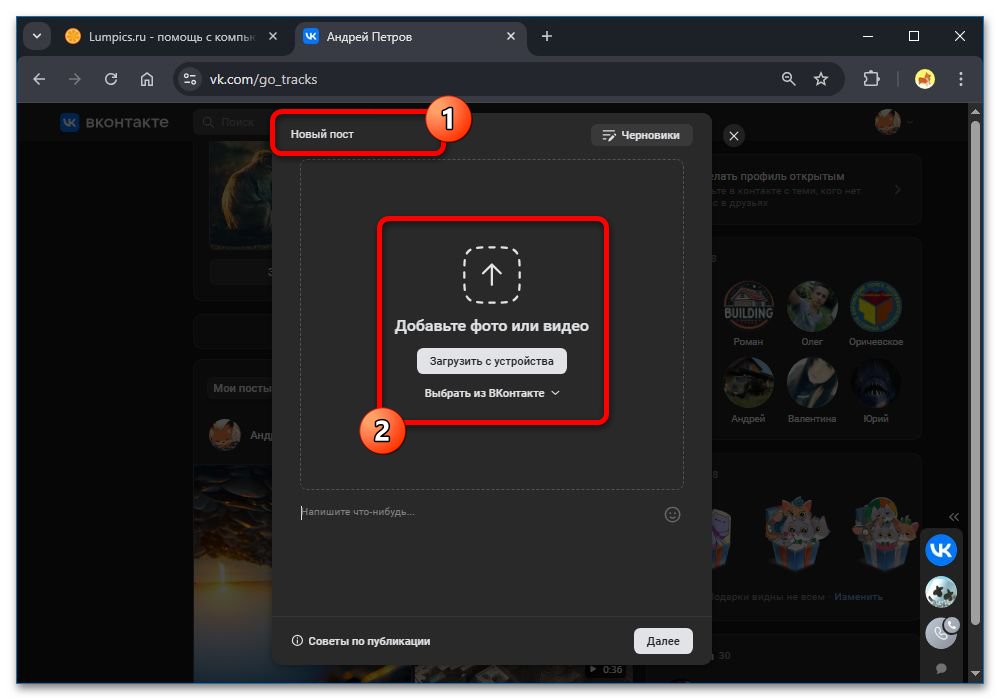
Task: Open Оричевское avatar
Action: coord(876,306)
